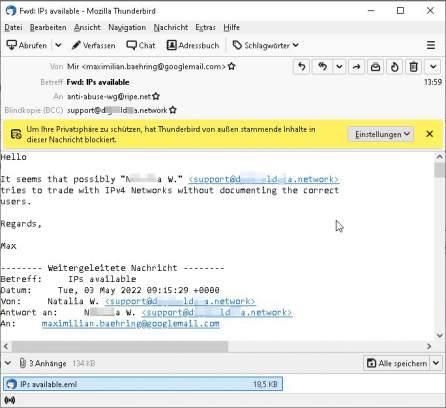The width and height of the screenshot is (446, 408).
Task: Click the online status icon in status bar
Action: [10, 400]
